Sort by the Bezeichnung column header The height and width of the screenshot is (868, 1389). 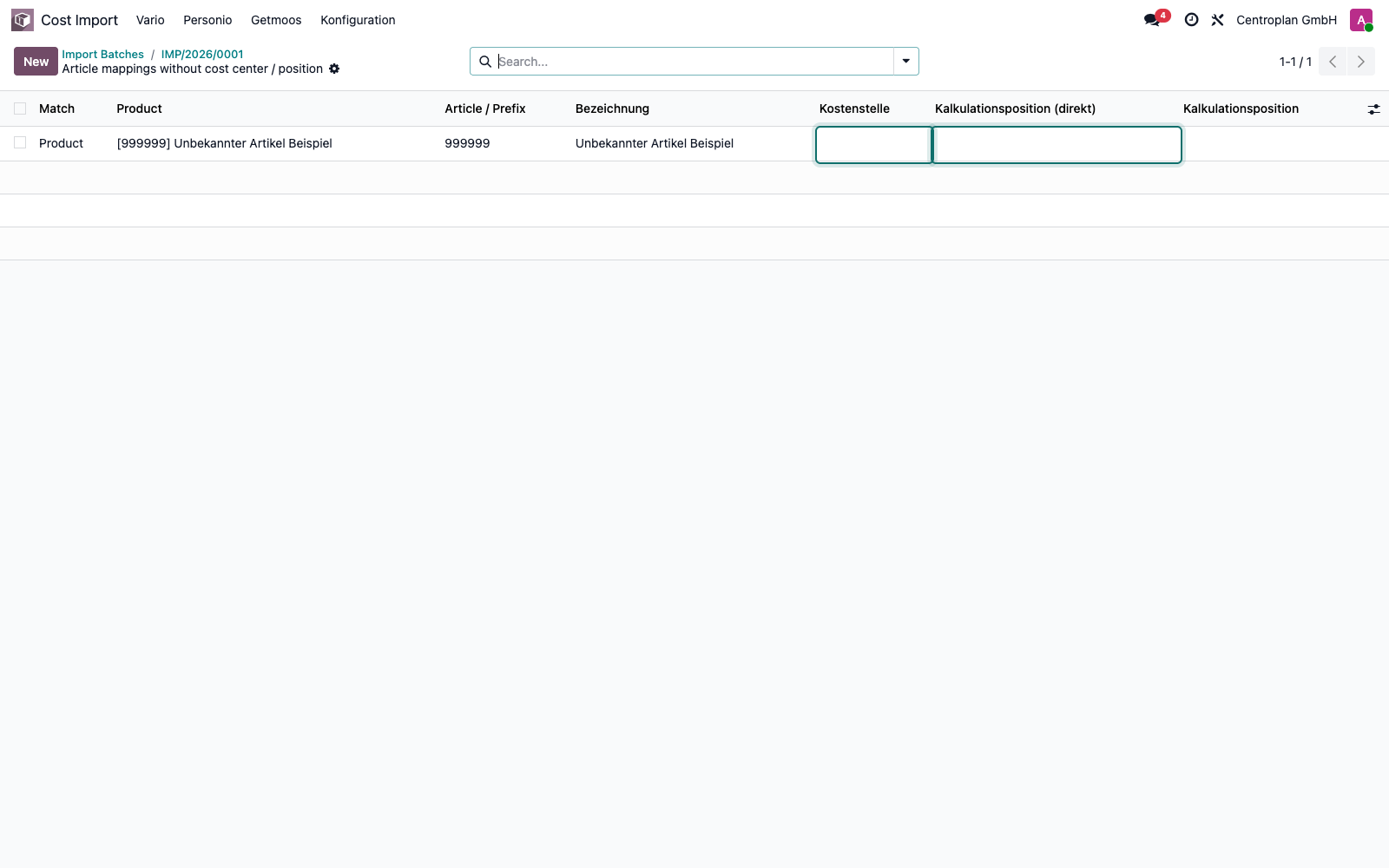coord(612,108)
